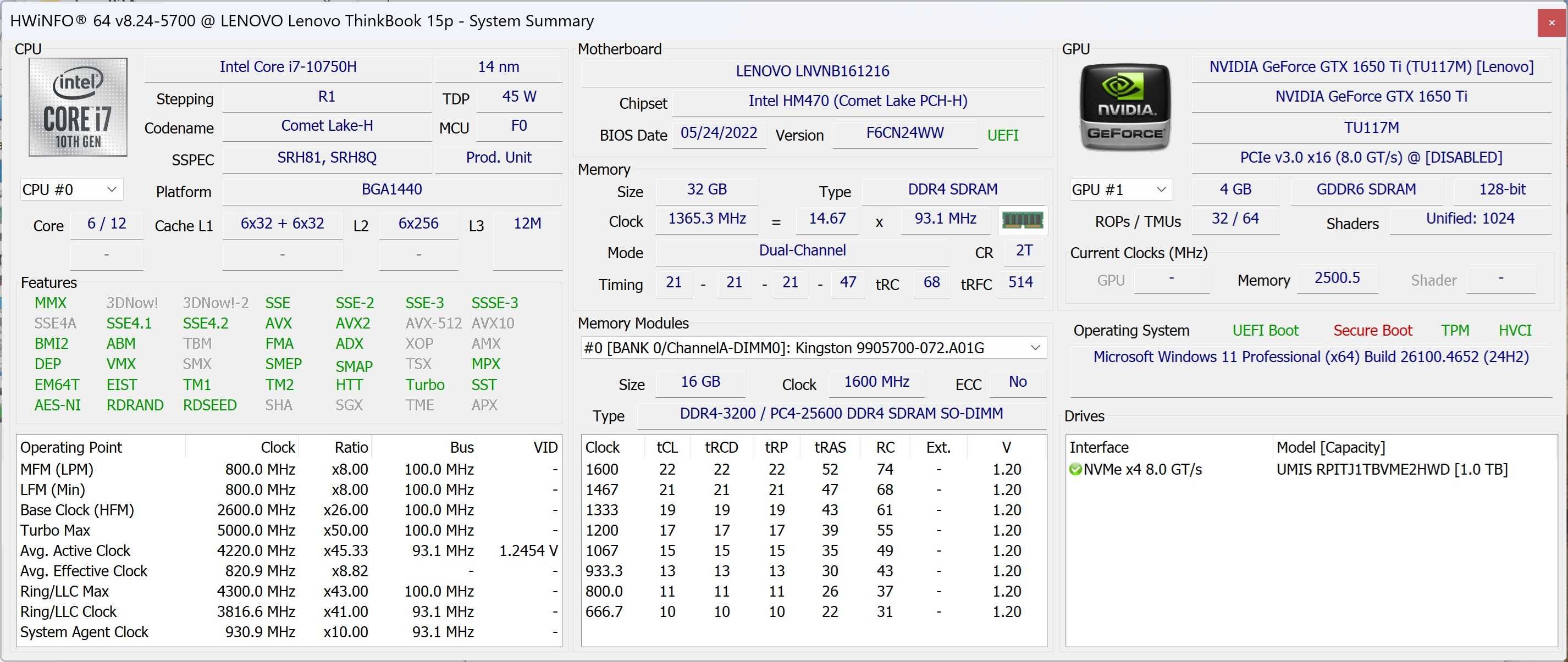
Task: Select the 666.7 clock timing row
Action: click(813, 611)
